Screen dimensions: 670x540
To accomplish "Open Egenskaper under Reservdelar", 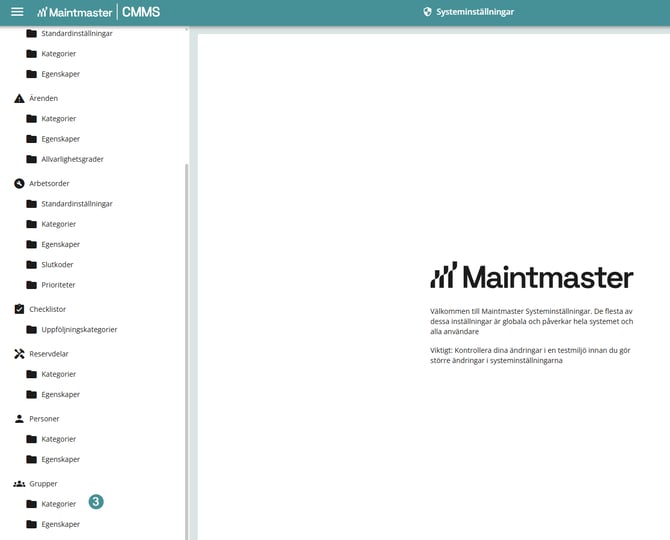I will point(61,394).
